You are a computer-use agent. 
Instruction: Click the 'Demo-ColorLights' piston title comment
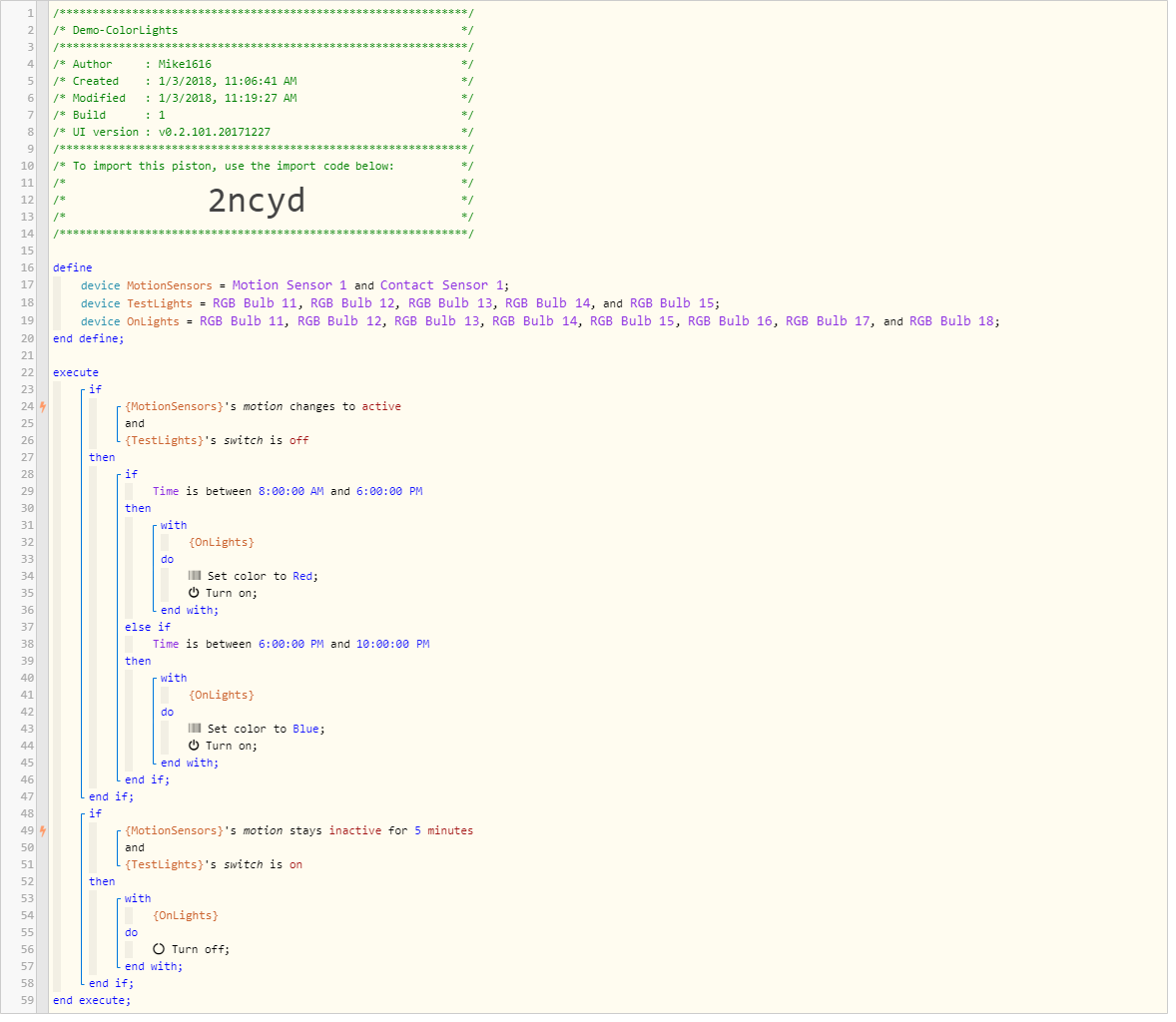pyautogui.click(x=126, y=30)
